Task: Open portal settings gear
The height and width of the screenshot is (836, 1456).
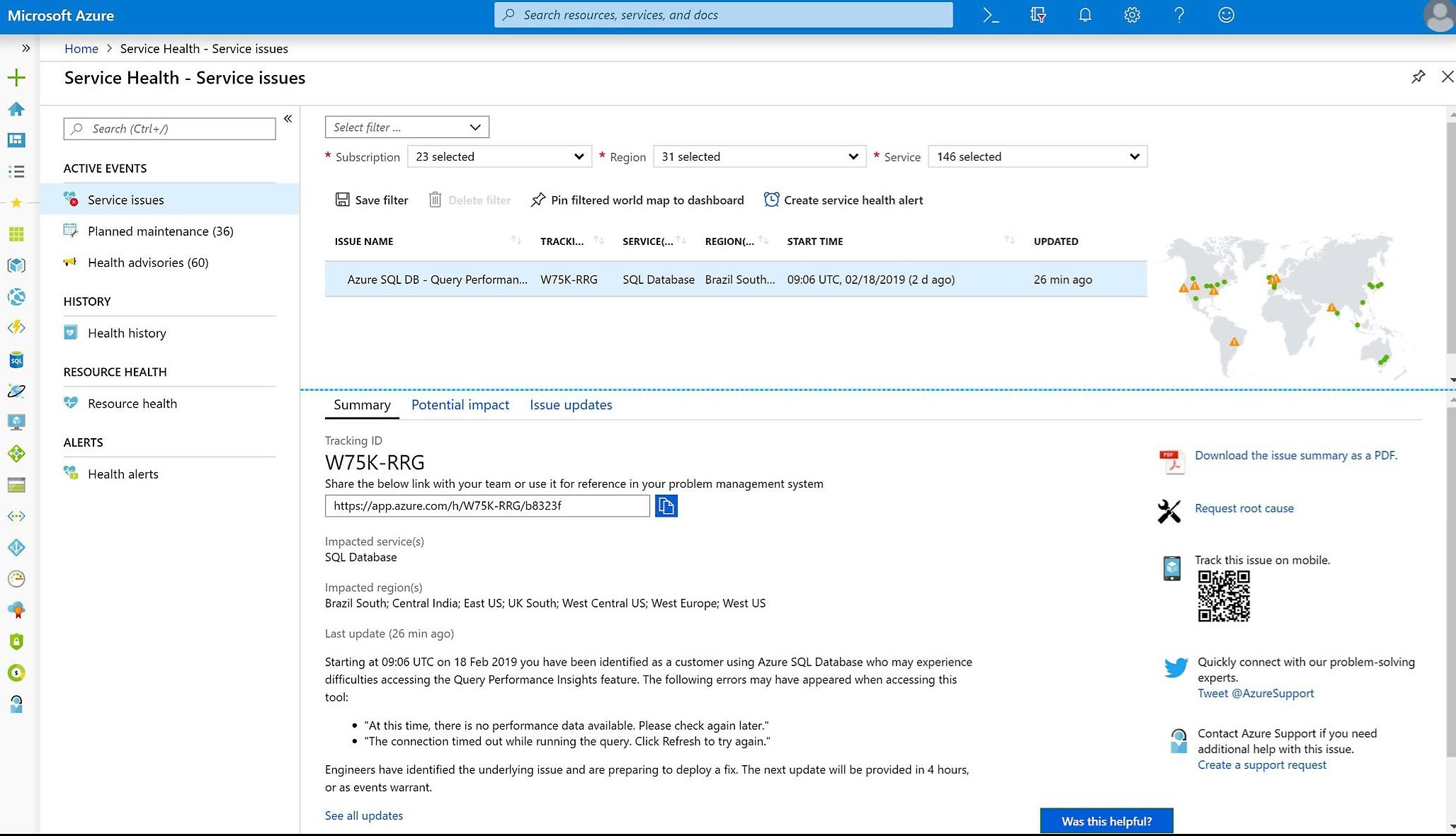Action: pyautogui.click(x=1132, y=15)
